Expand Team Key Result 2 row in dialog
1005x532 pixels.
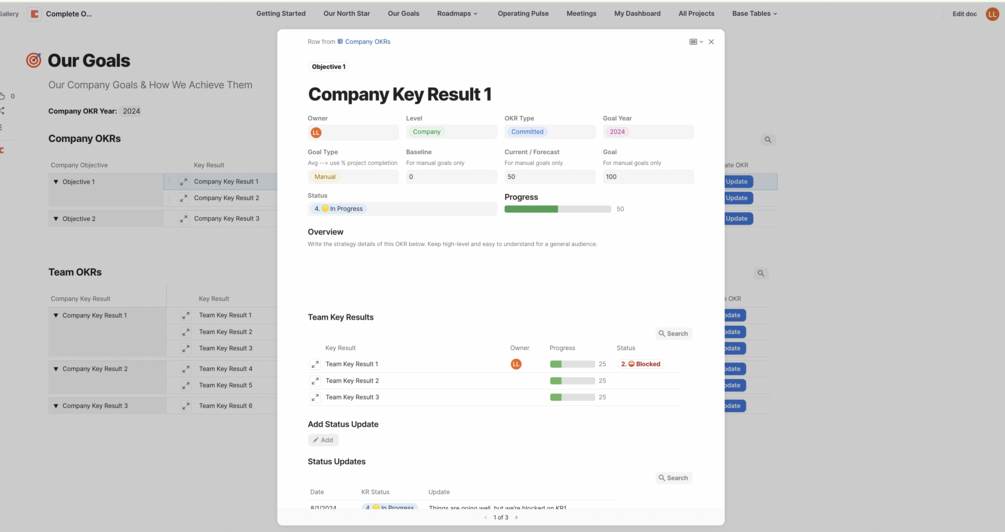(x=315, y=381)
